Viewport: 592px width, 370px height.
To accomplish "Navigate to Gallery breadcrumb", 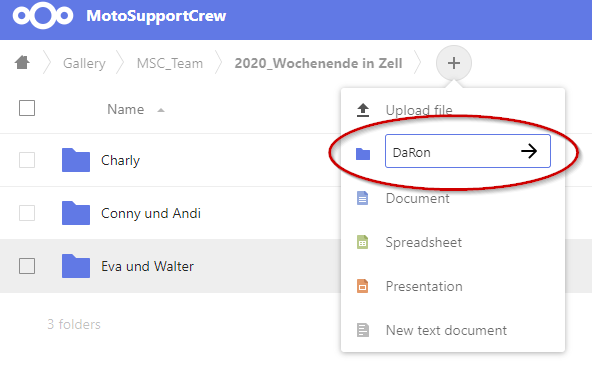I will [84, 63].
